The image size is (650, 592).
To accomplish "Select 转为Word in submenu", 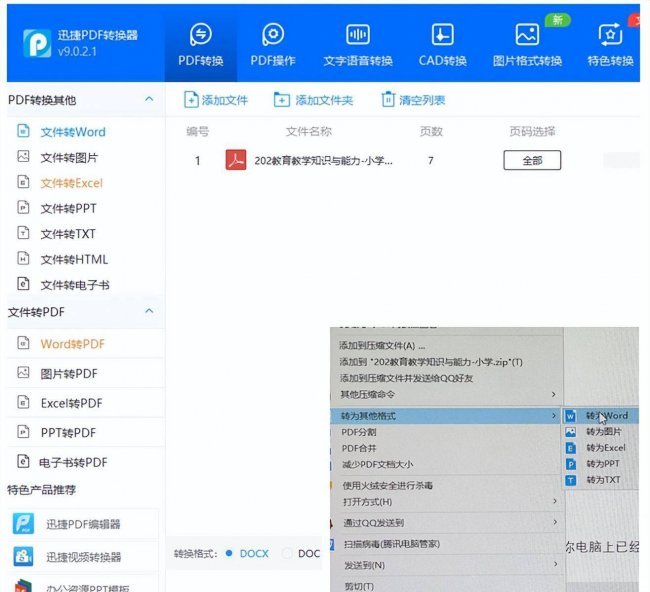I will 601,415.
